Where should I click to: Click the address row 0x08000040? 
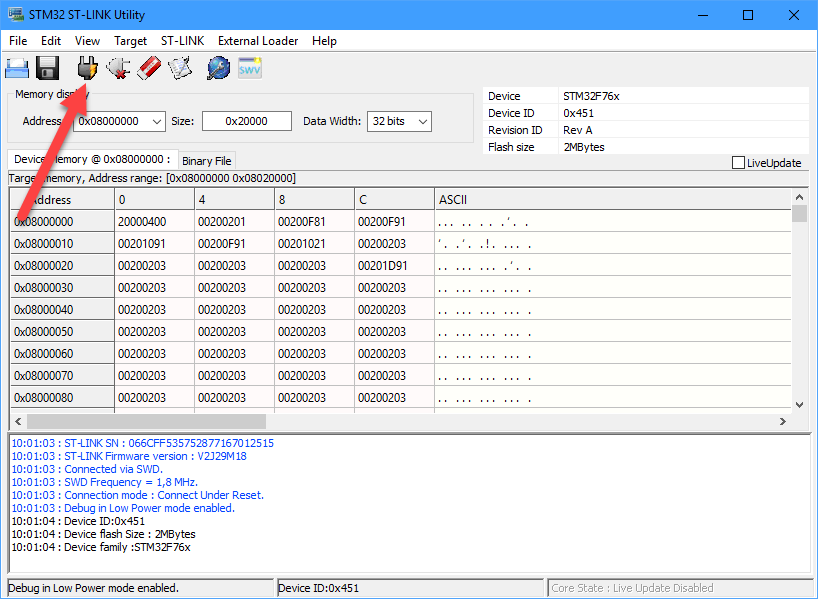[62, 309]
